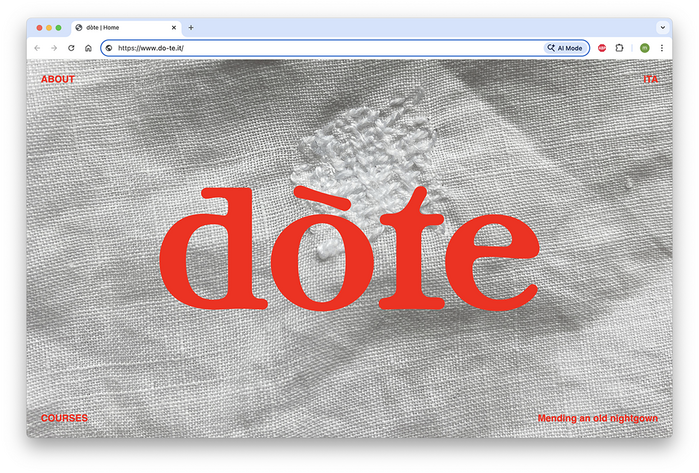Click the red adblock extension icon
Screen dimensions: 699x473
coord(602,48)
